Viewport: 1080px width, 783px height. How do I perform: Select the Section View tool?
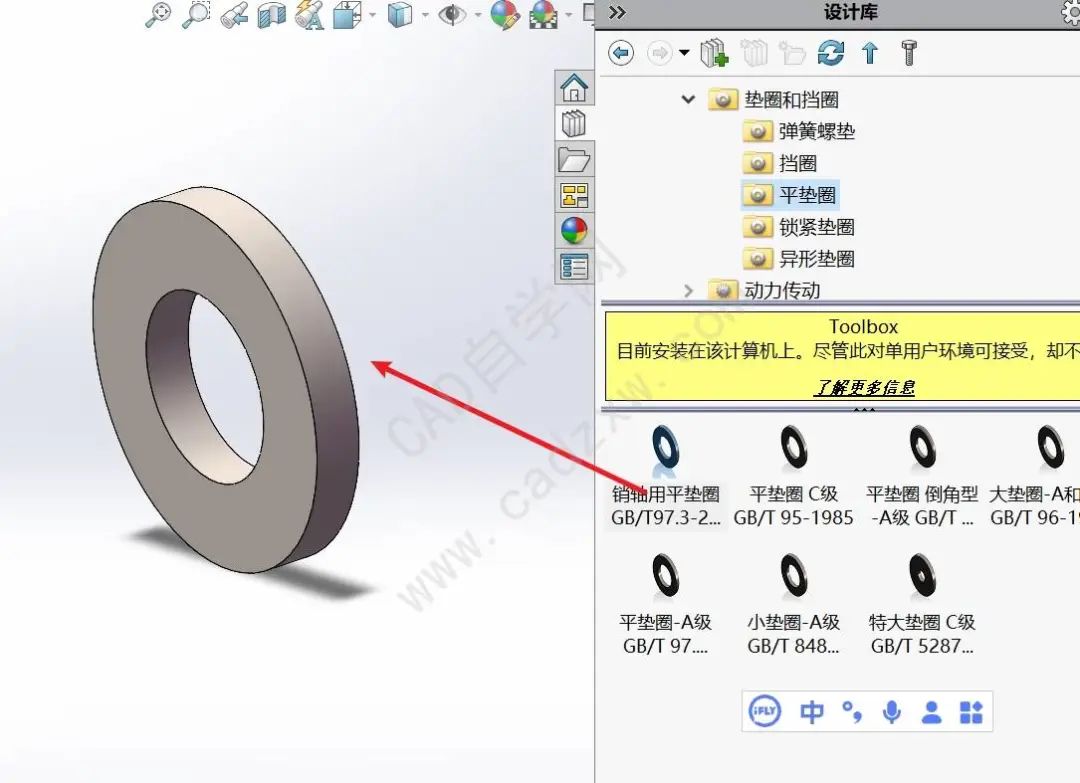[271, 14]
